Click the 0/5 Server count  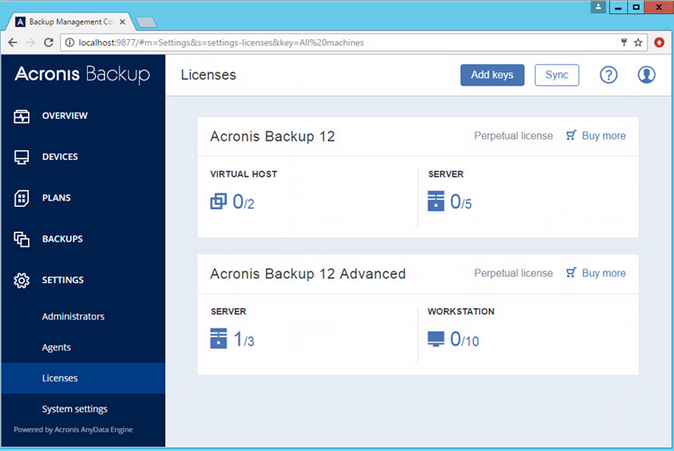[x=461, y=202]
